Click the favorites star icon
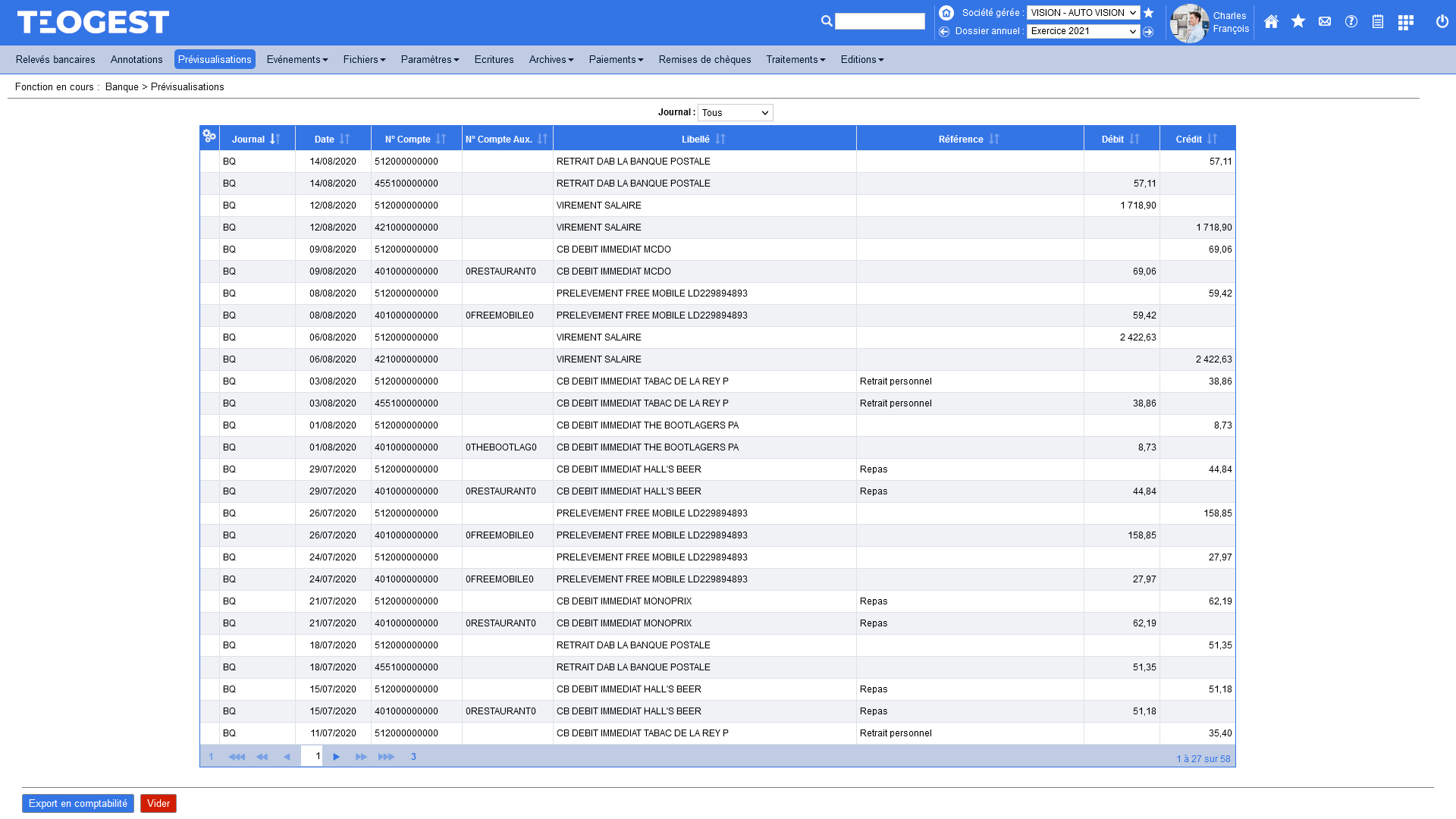 point(1298,22)
